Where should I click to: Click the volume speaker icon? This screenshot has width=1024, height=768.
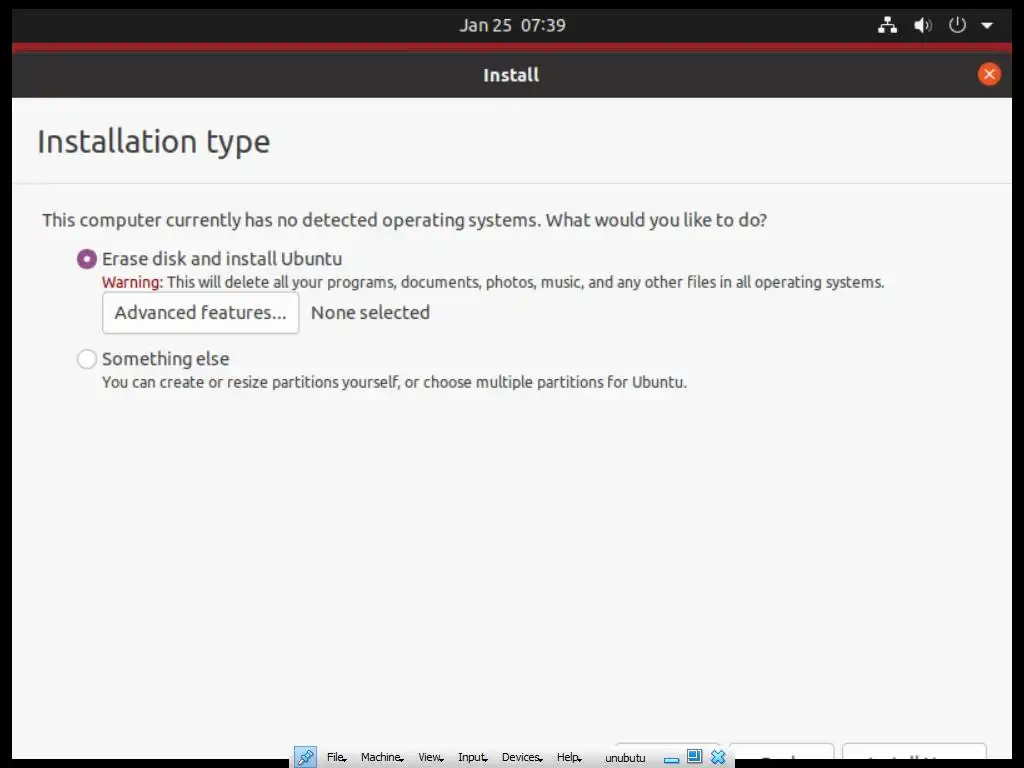922,25
